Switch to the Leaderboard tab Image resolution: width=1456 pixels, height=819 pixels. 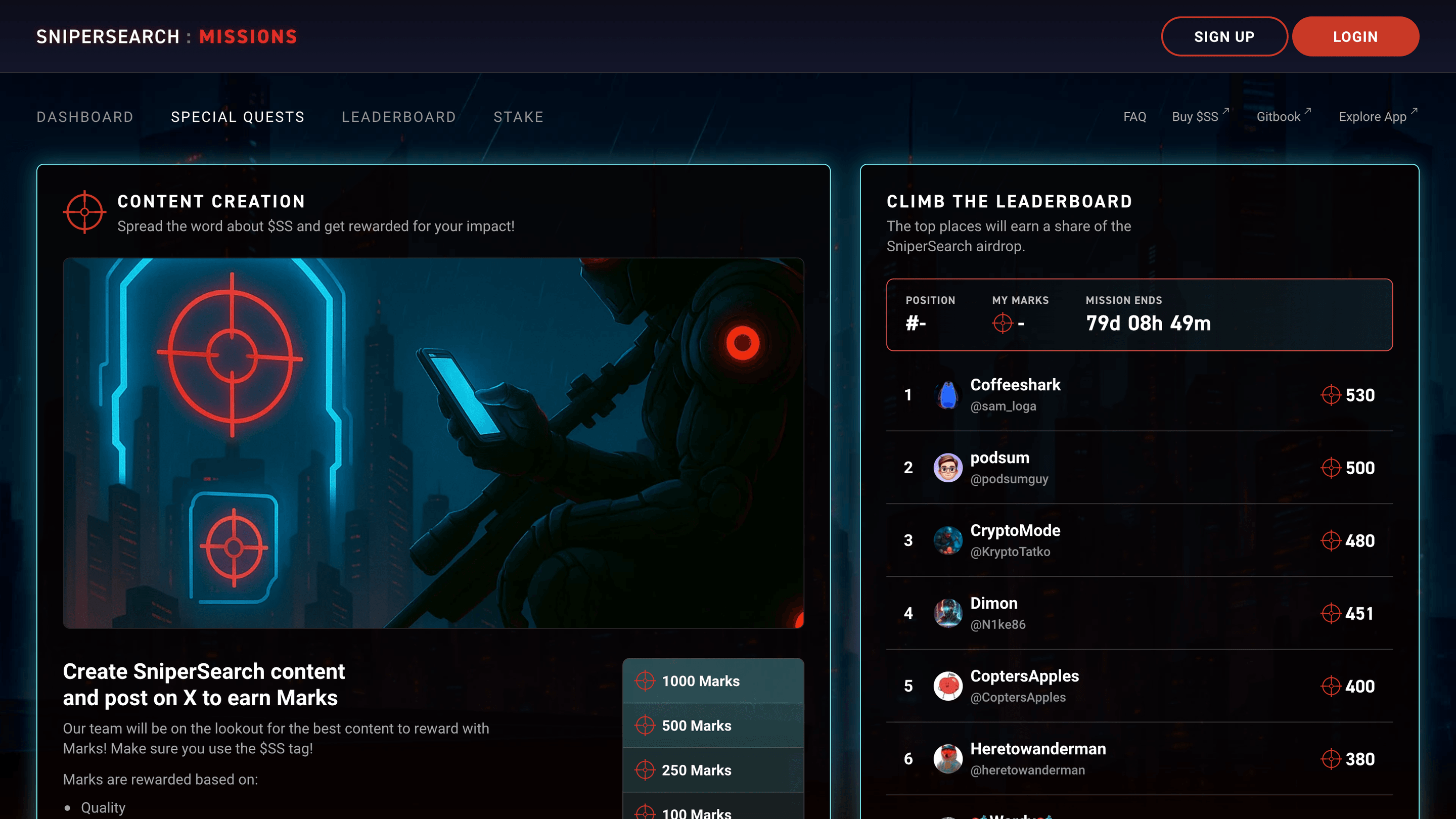coord(398,117)
